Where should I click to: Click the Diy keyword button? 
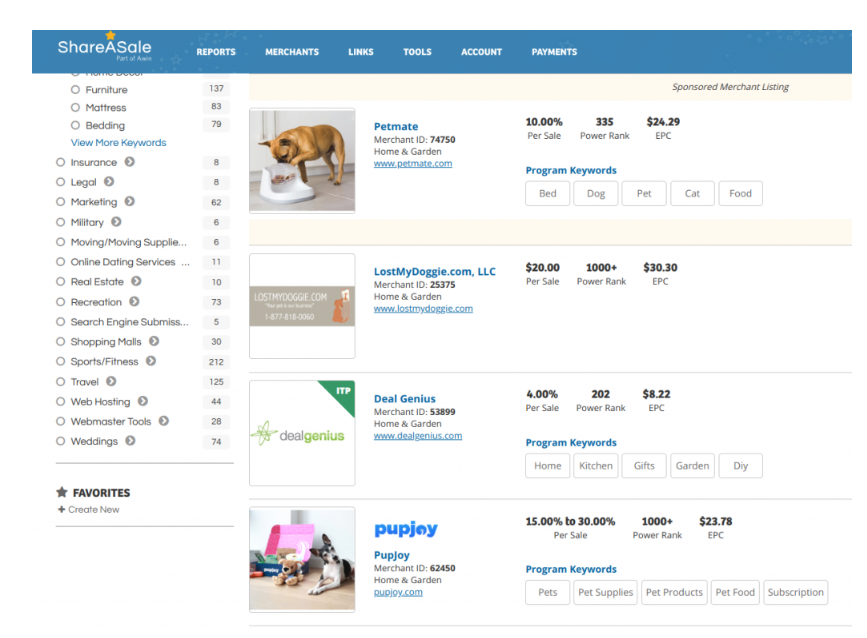[x=740, y=466]
